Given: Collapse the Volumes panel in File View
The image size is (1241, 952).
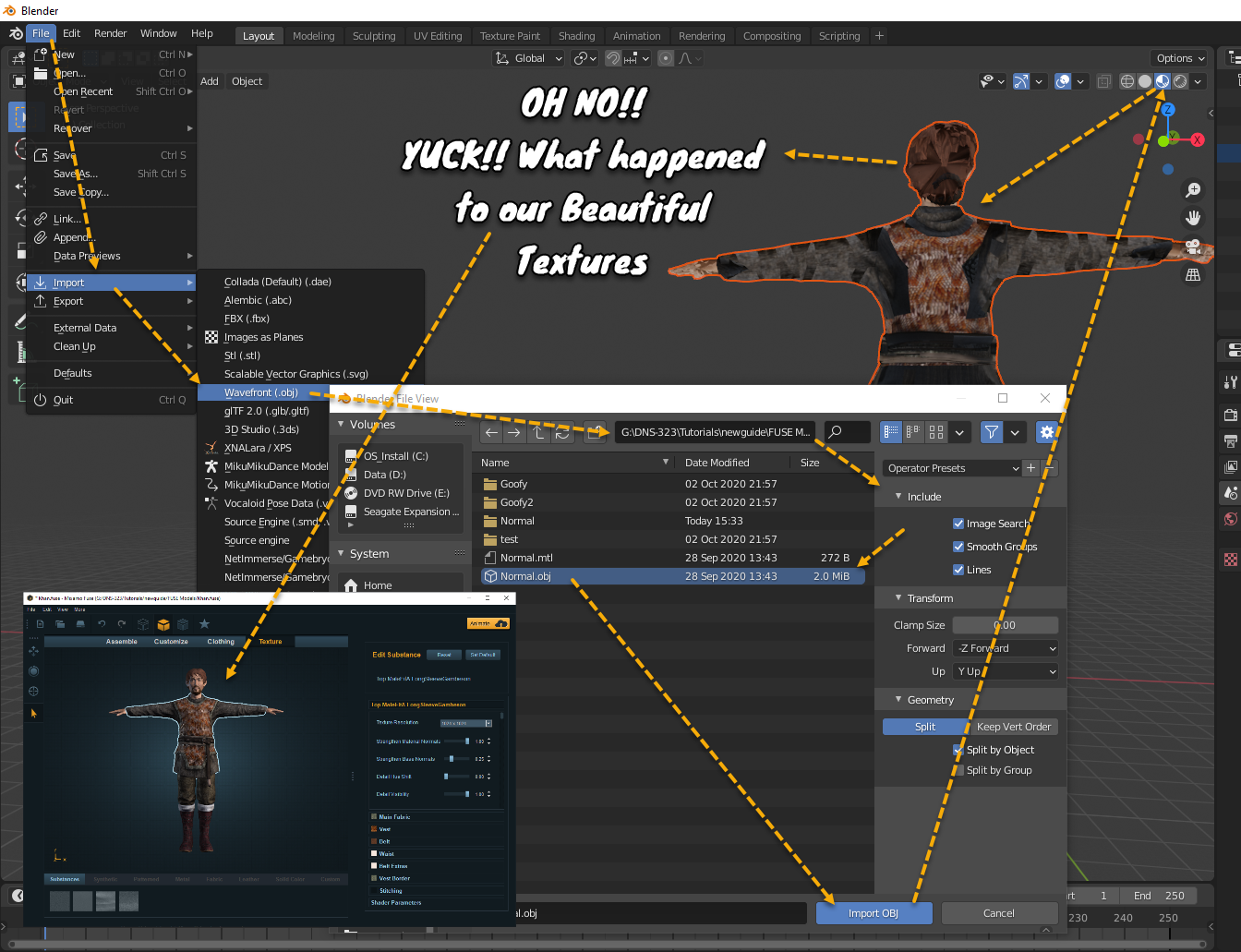Looking at the screenshot, I should click(x=341, y=425).
